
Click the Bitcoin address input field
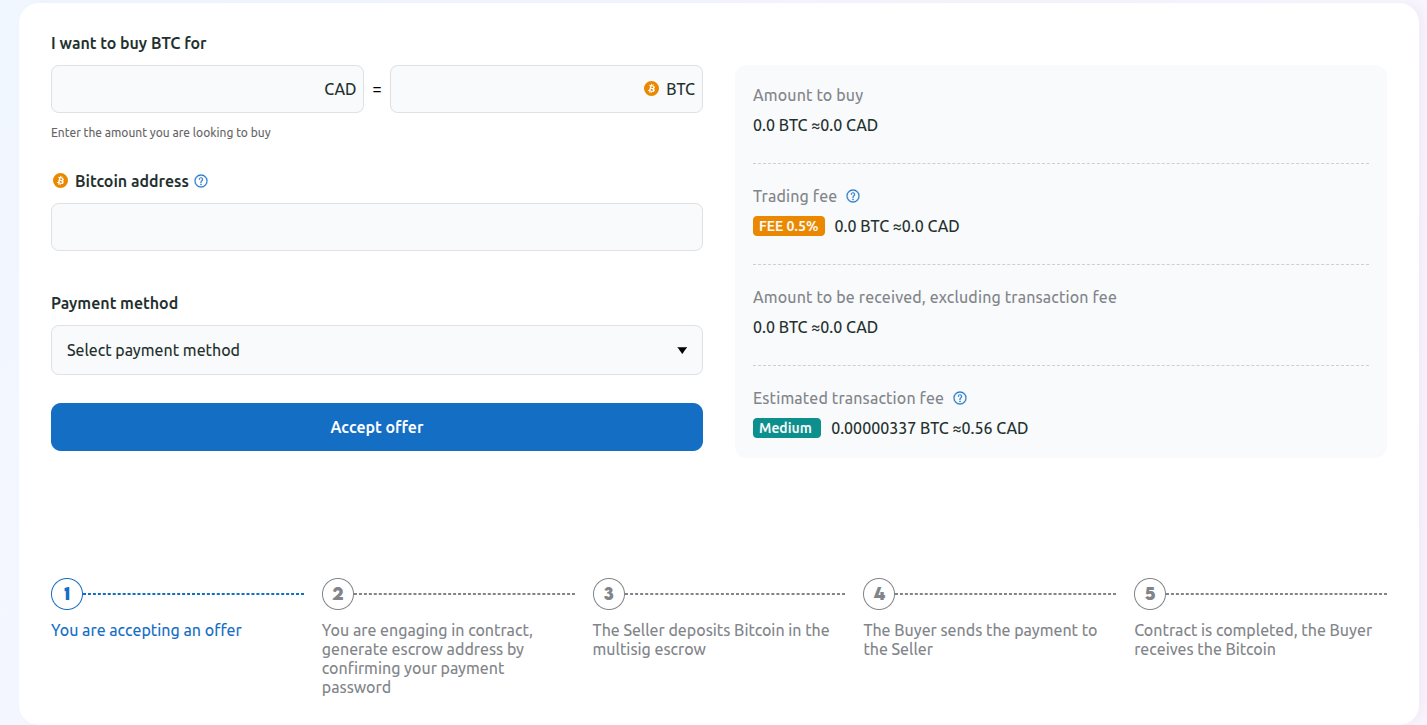(376, 227)
